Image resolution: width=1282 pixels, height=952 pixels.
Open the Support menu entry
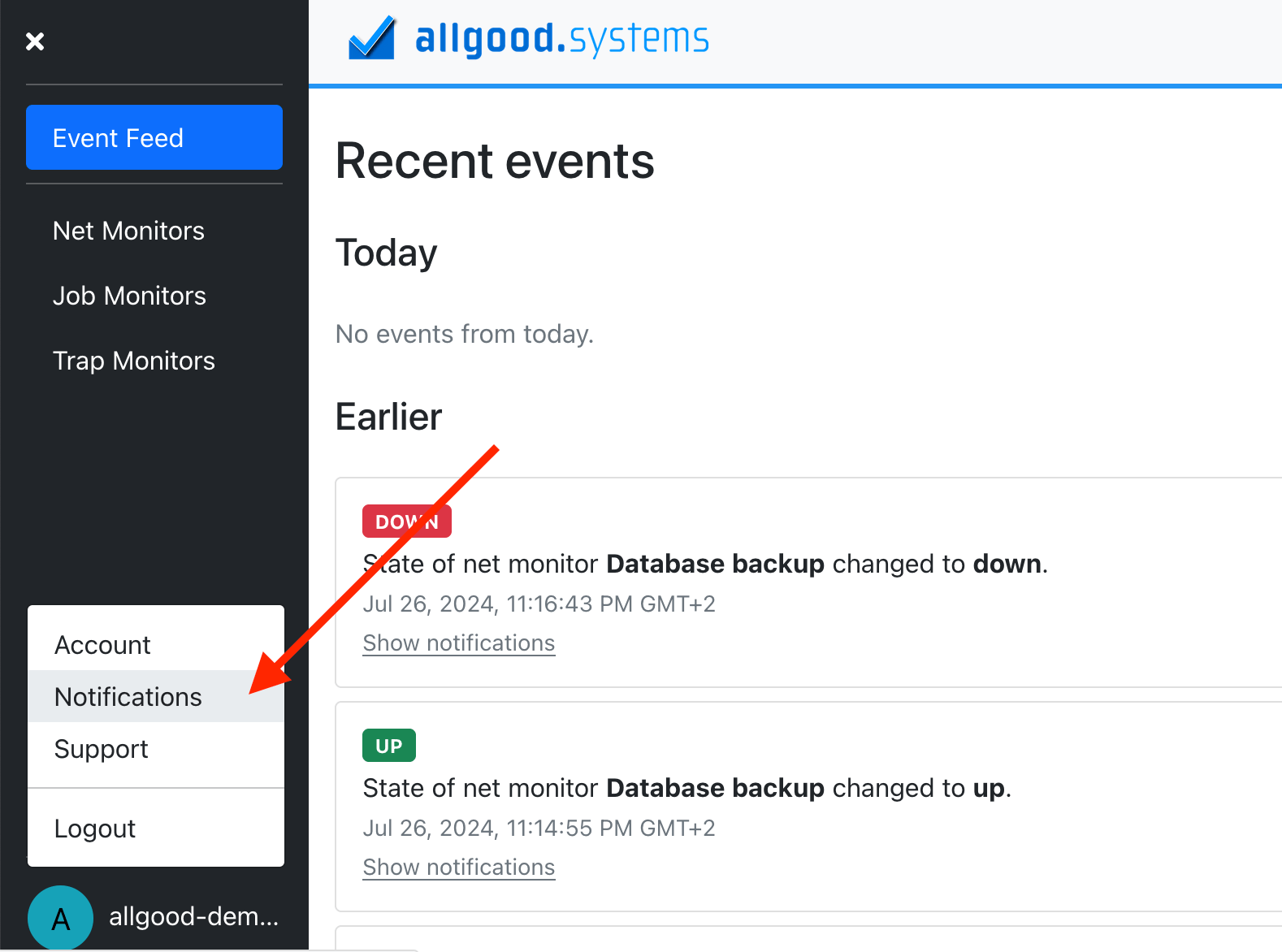point(101,748)
